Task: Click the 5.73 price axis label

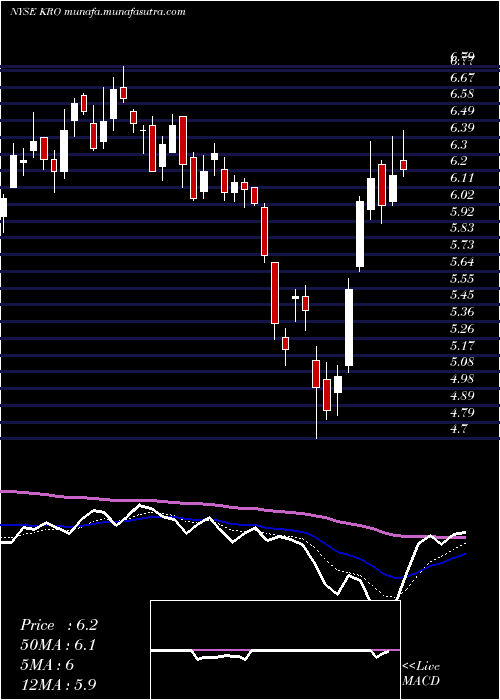Action: click(462, 245)
